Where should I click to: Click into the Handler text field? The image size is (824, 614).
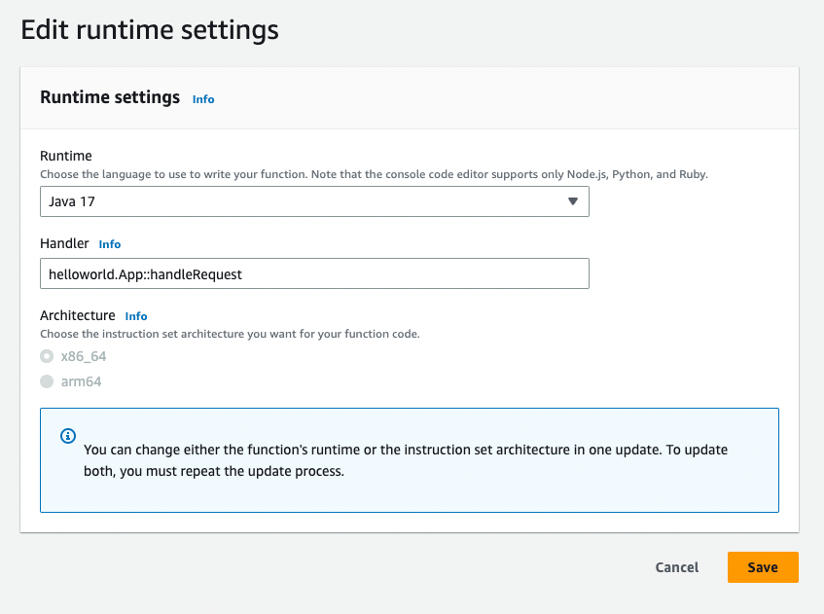click(x=314, y=274)
